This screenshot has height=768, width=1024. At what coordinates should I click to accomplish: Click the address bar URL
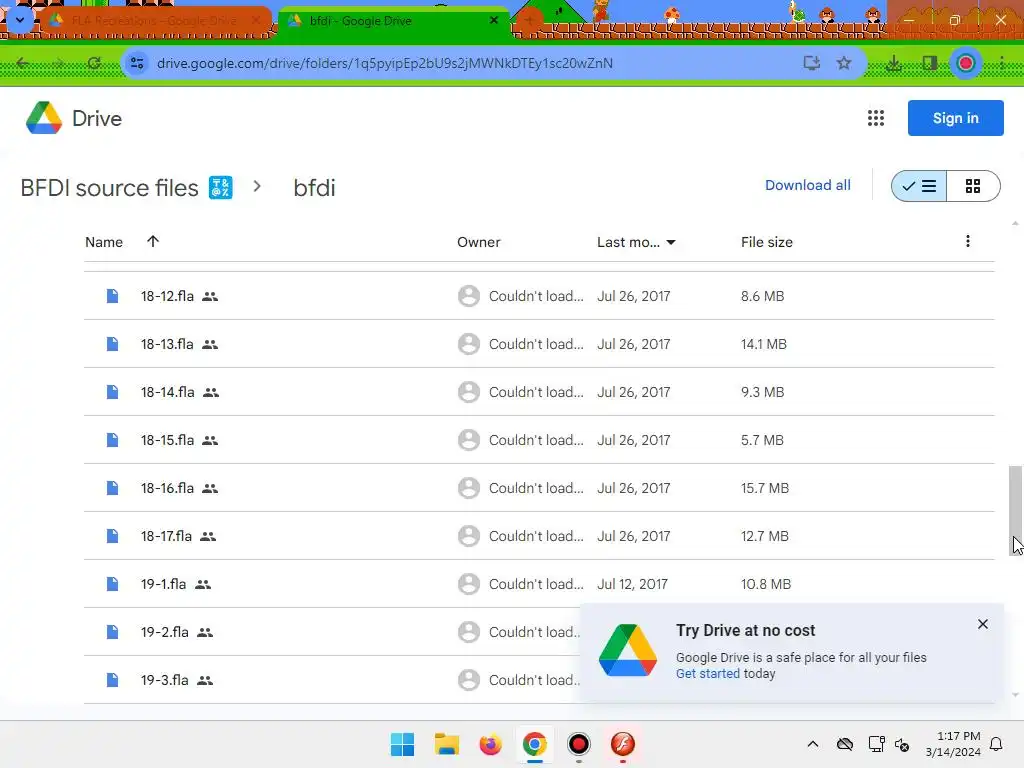[385, 63]
